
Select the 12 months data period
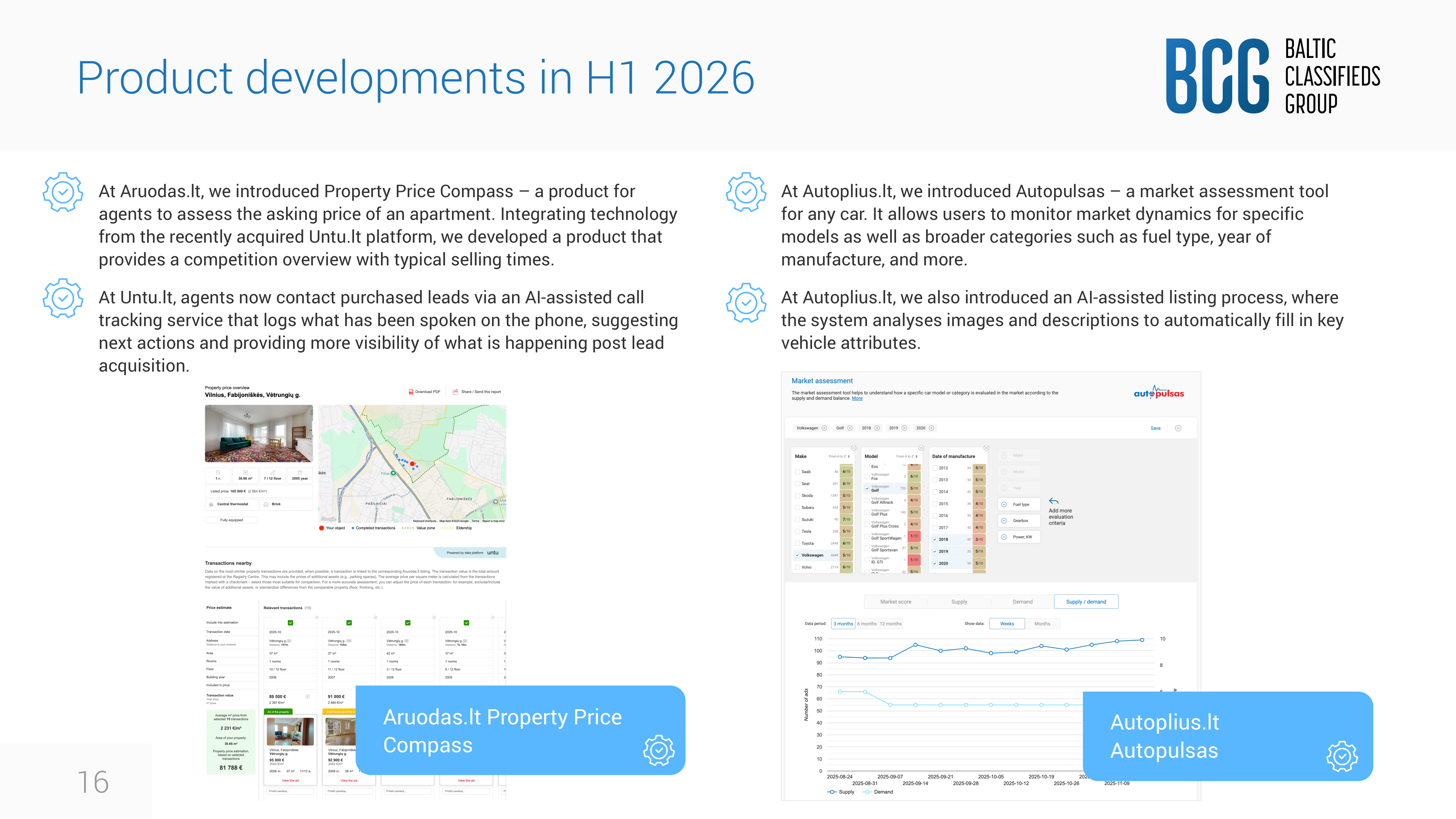(x=890, y=623)
